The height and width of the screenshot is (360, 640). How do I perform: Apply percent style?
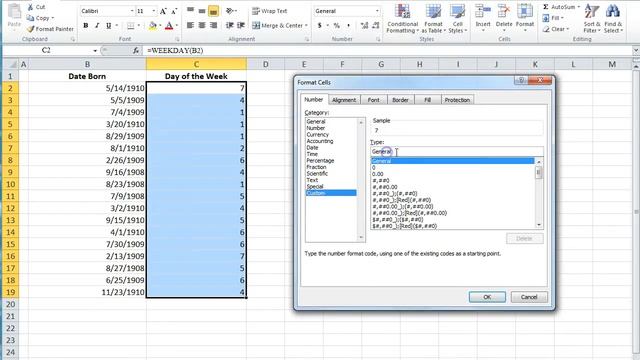[337, 25]
